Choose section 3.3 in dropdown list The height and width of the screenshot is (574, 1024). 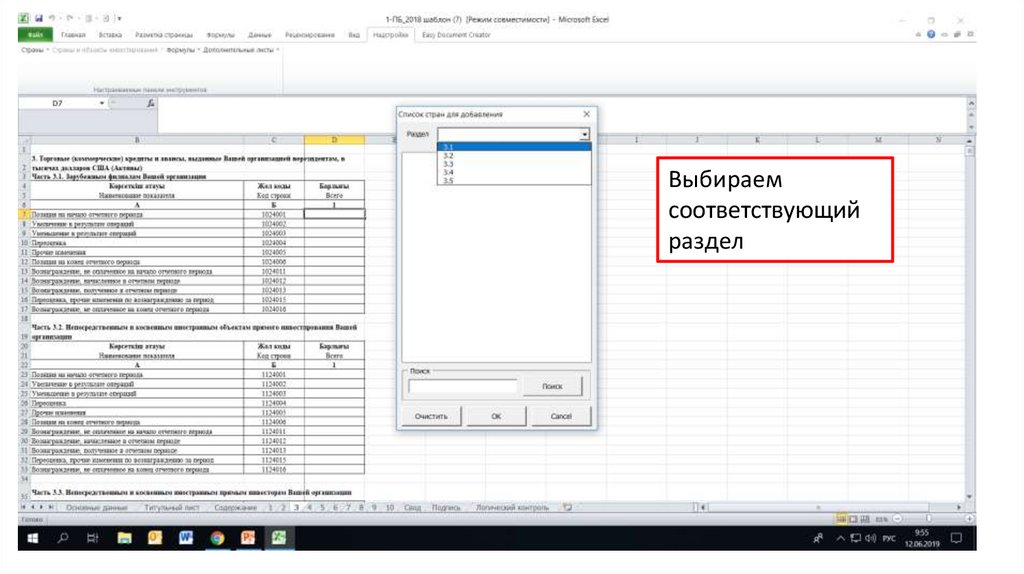tap(514, 164)
